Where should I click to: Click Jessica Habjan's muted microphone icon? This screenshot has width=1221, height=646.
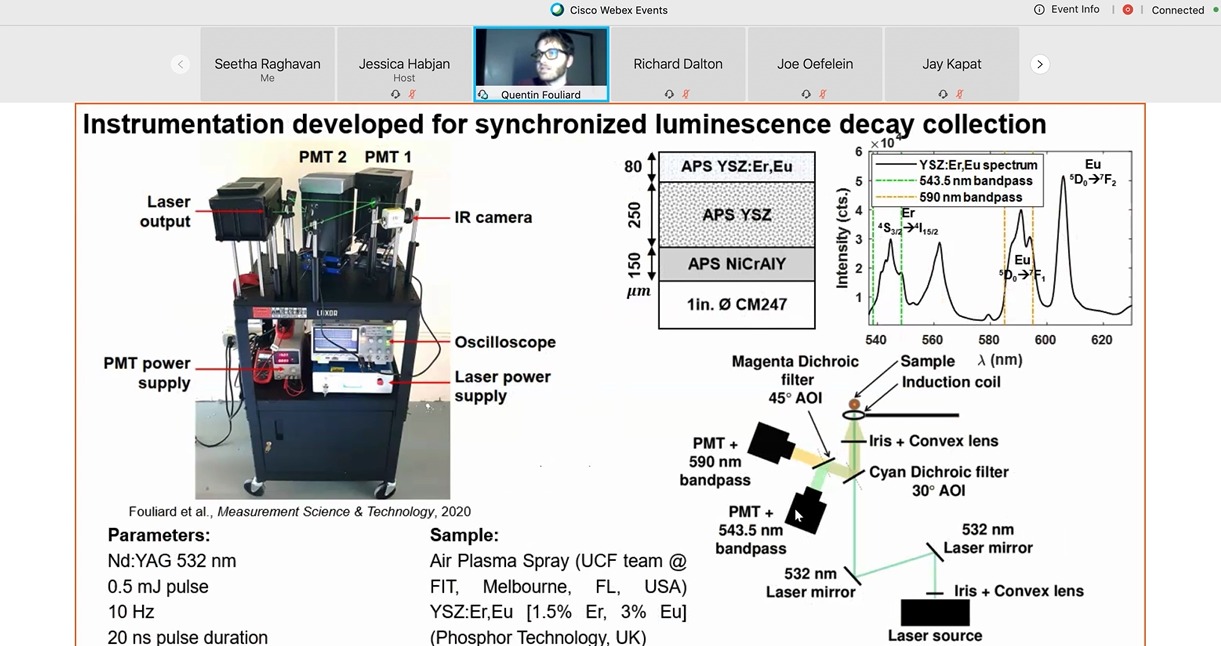coord(412,94)
